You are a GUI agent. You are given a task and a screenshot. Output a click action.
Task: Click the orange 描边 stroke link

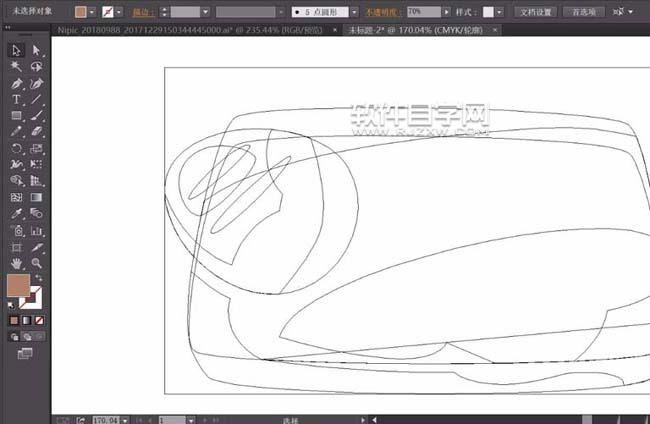pyautogui.click(x=143, y=12)
